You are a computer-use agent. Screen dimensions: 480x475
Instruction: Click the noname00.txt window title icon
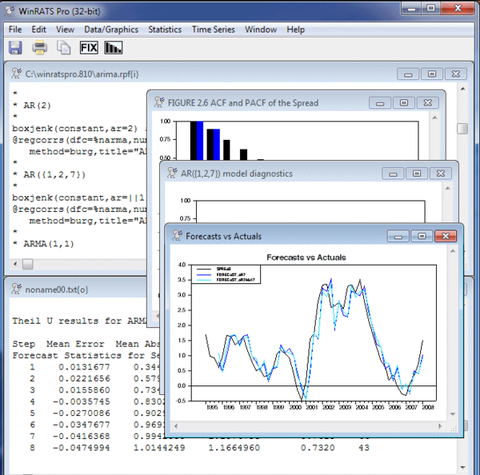tap(16, 289)
